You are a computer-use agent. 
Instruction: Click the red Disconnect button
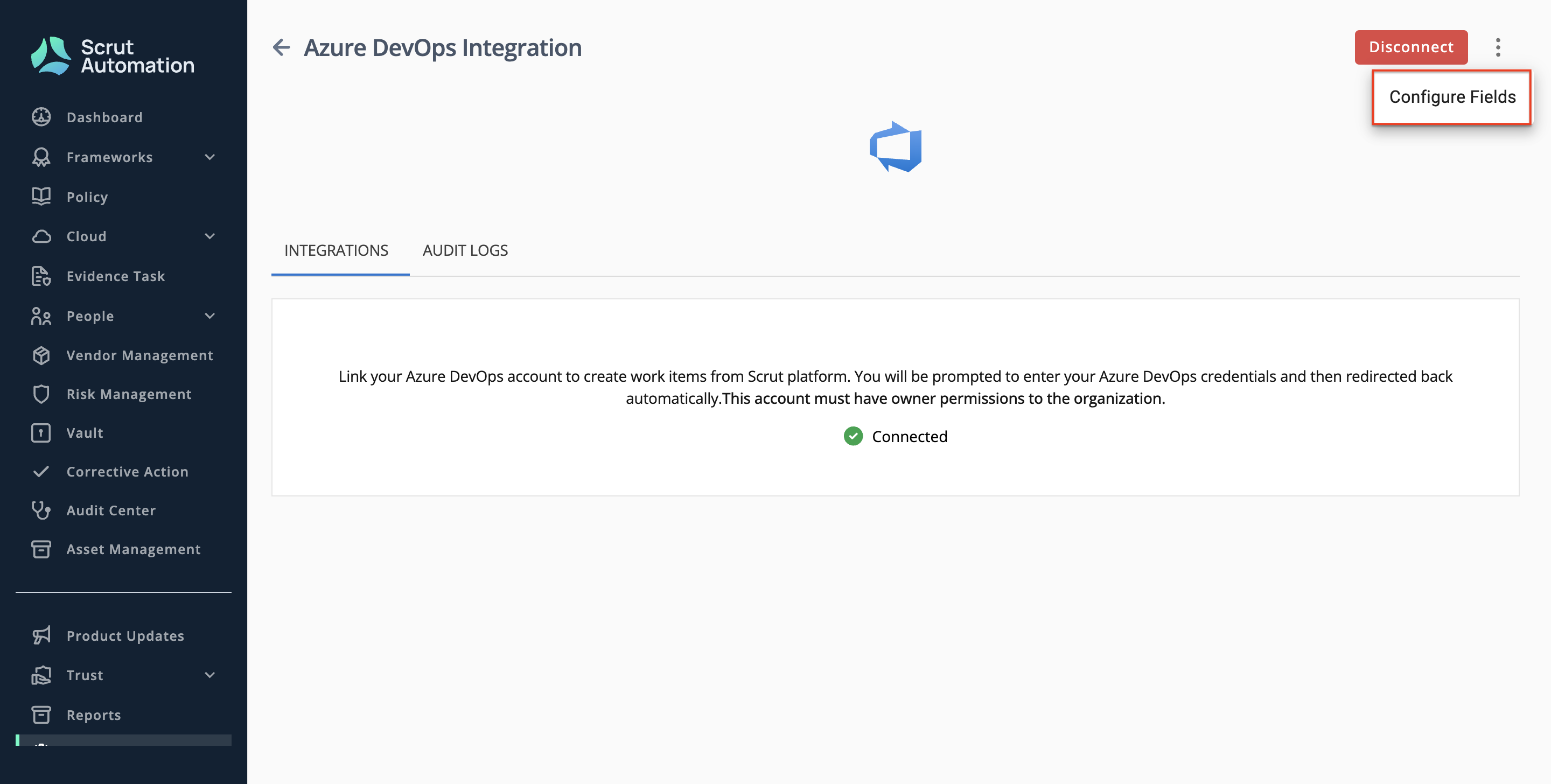point(1411,47)
